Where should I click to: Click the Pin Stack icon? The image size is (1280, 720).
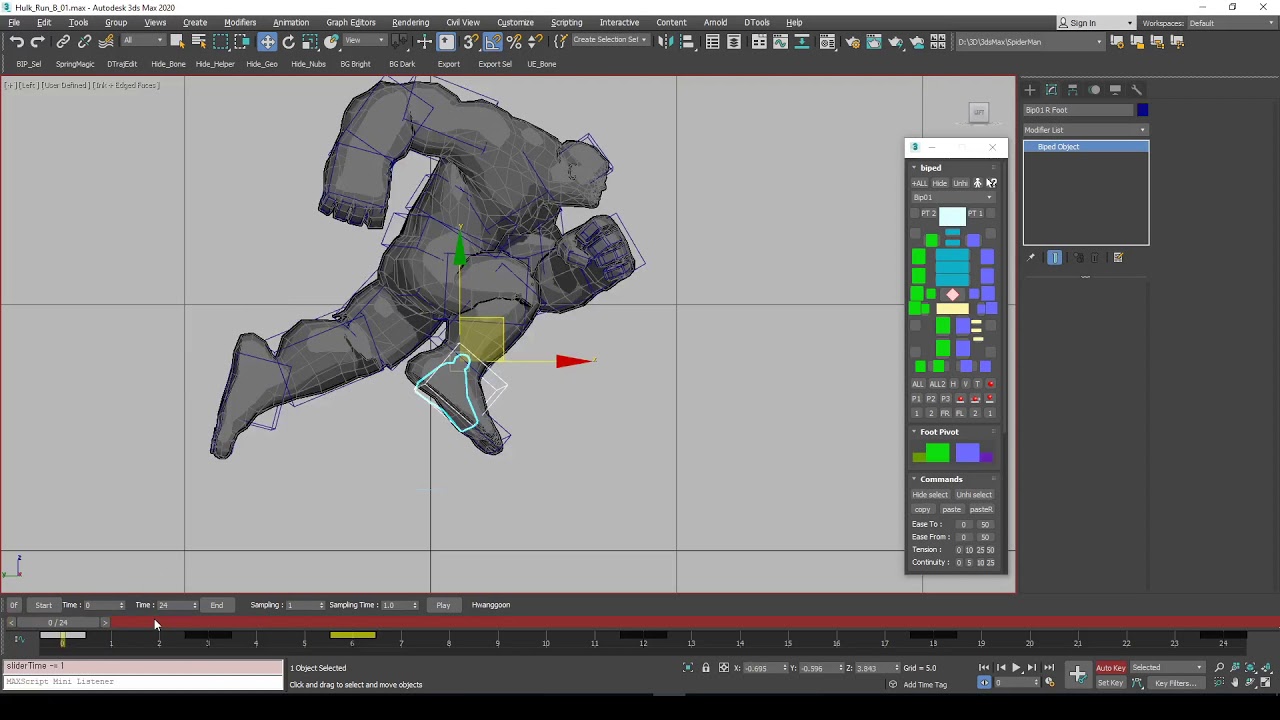(x=1031, y=258)
